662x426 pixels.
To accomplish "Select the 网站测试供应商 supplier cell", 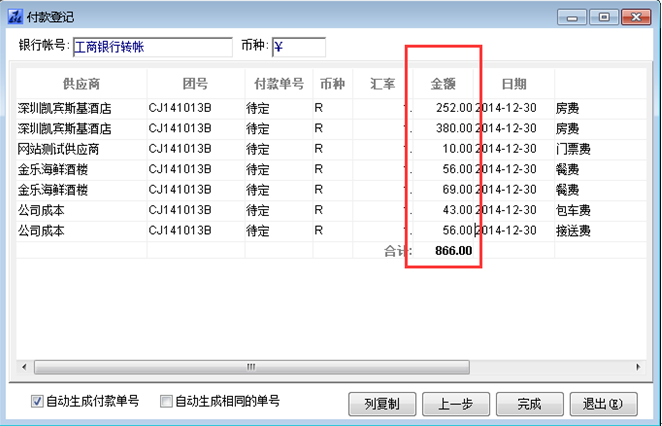I will click(81, 149).
